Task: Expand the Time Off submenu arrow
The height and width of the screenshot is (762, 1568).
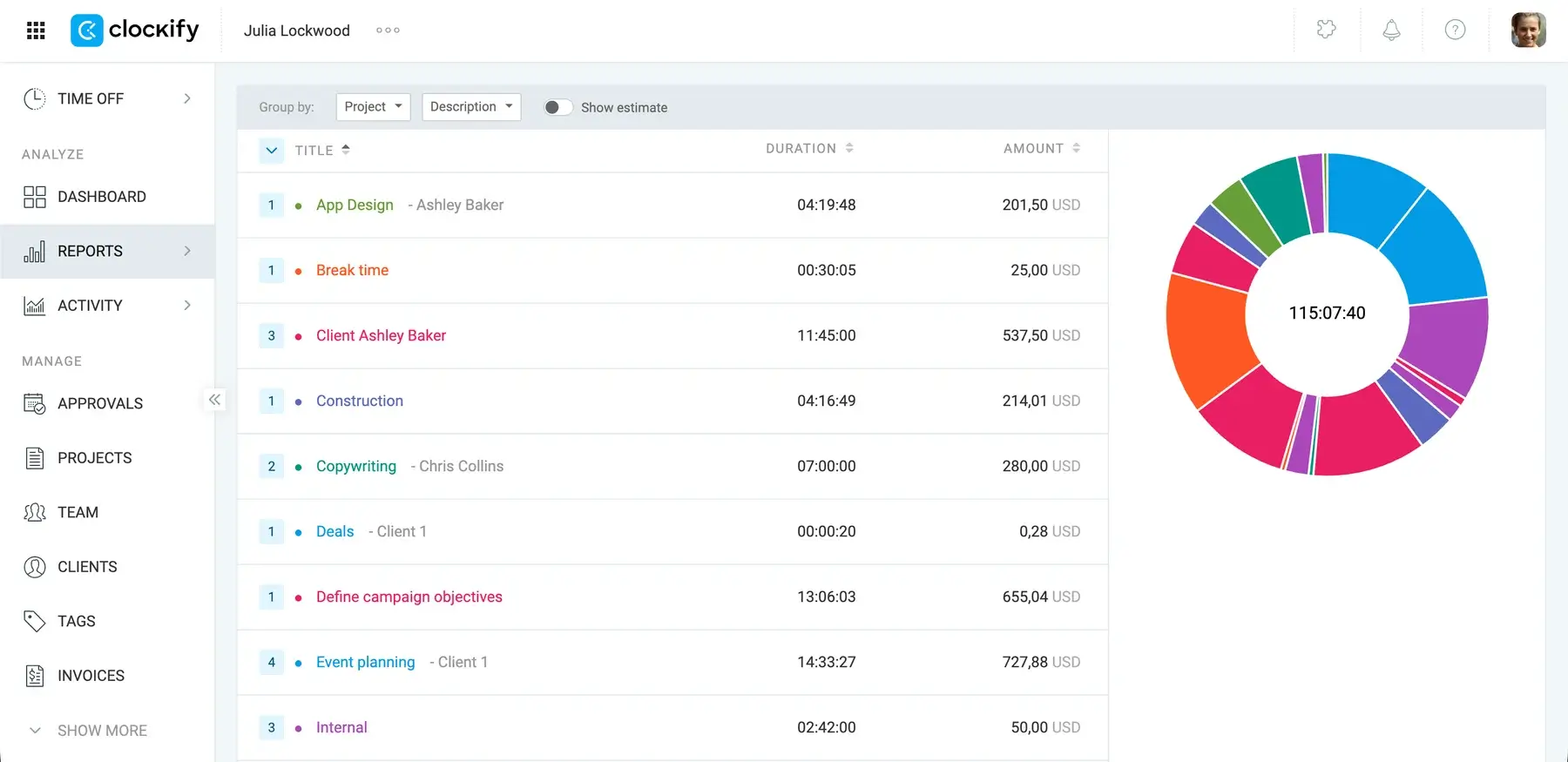Action: (x=186, y=98)
